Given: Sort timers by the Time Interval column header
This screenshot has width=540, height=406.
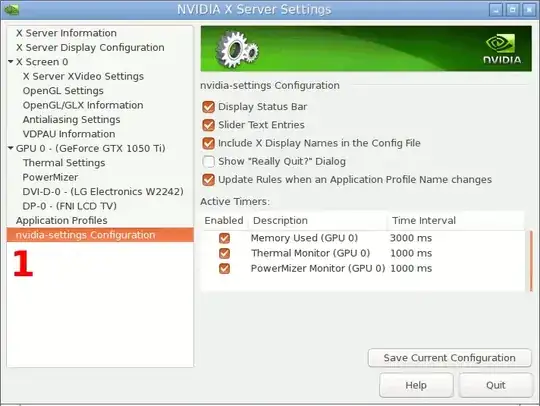Looking at the screenshot, I should [424, 220].
